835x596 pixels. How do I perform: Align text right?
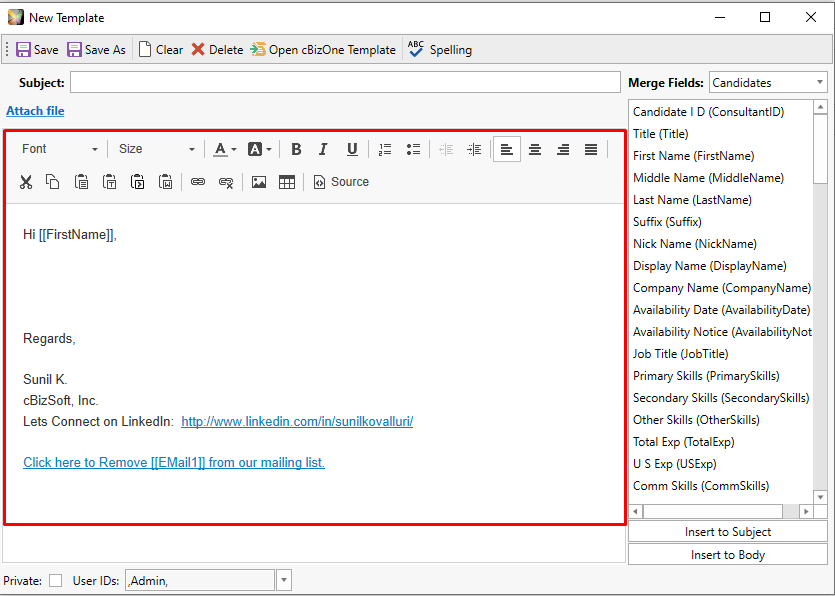click(x=563, y=149)
